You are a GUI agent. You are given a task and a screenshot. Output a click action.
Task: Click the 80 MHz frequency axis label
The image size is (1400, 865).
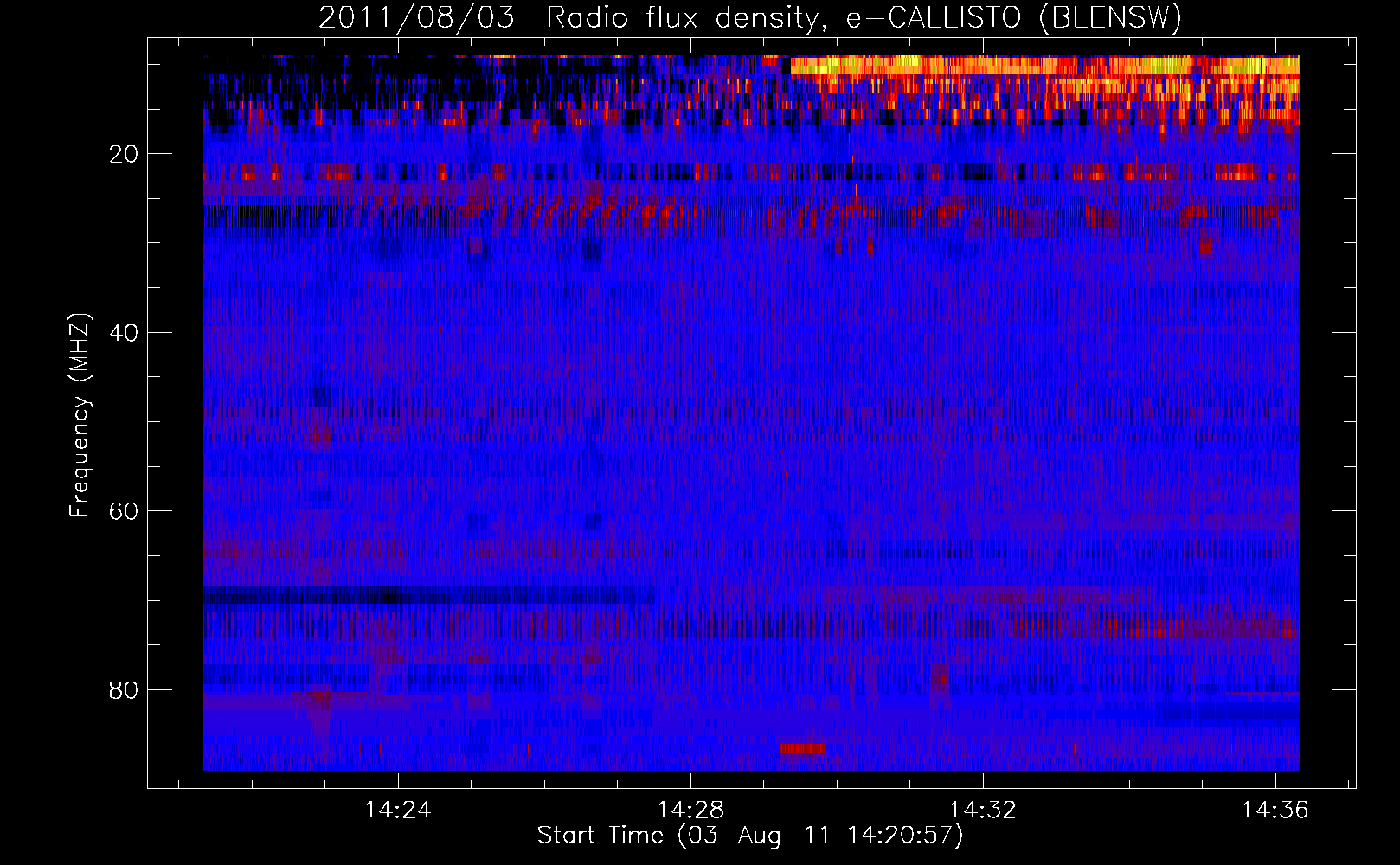click(x=124, y=690)
